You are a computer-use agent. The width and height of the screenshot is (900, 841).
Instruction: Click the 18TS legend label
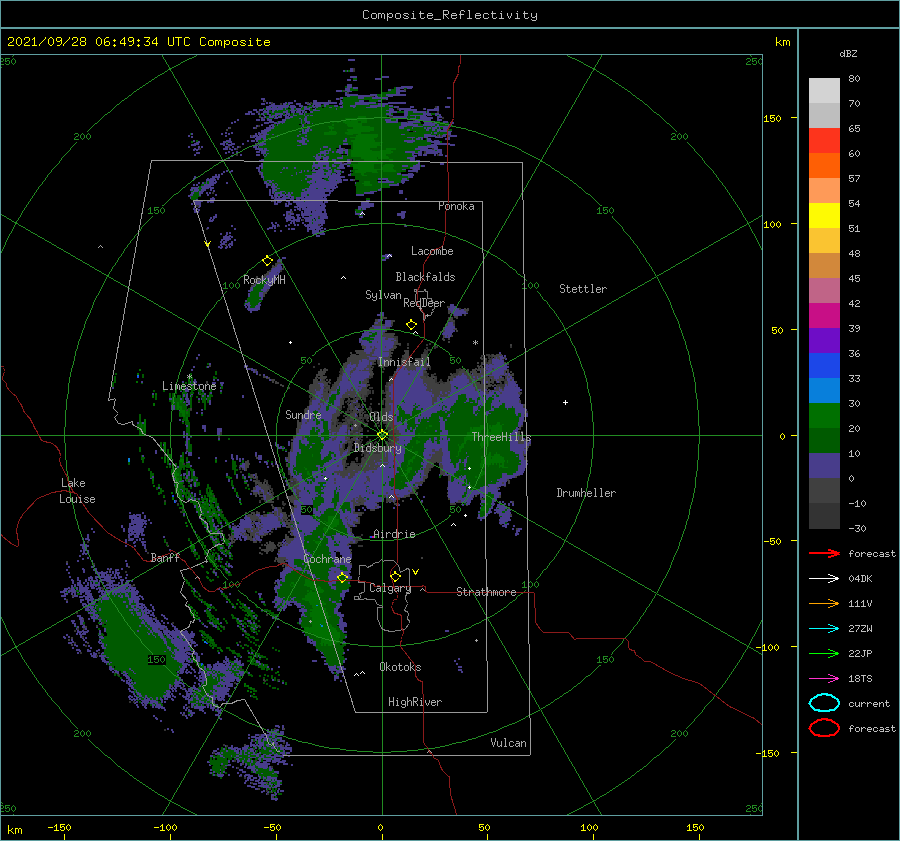(860, 679)
